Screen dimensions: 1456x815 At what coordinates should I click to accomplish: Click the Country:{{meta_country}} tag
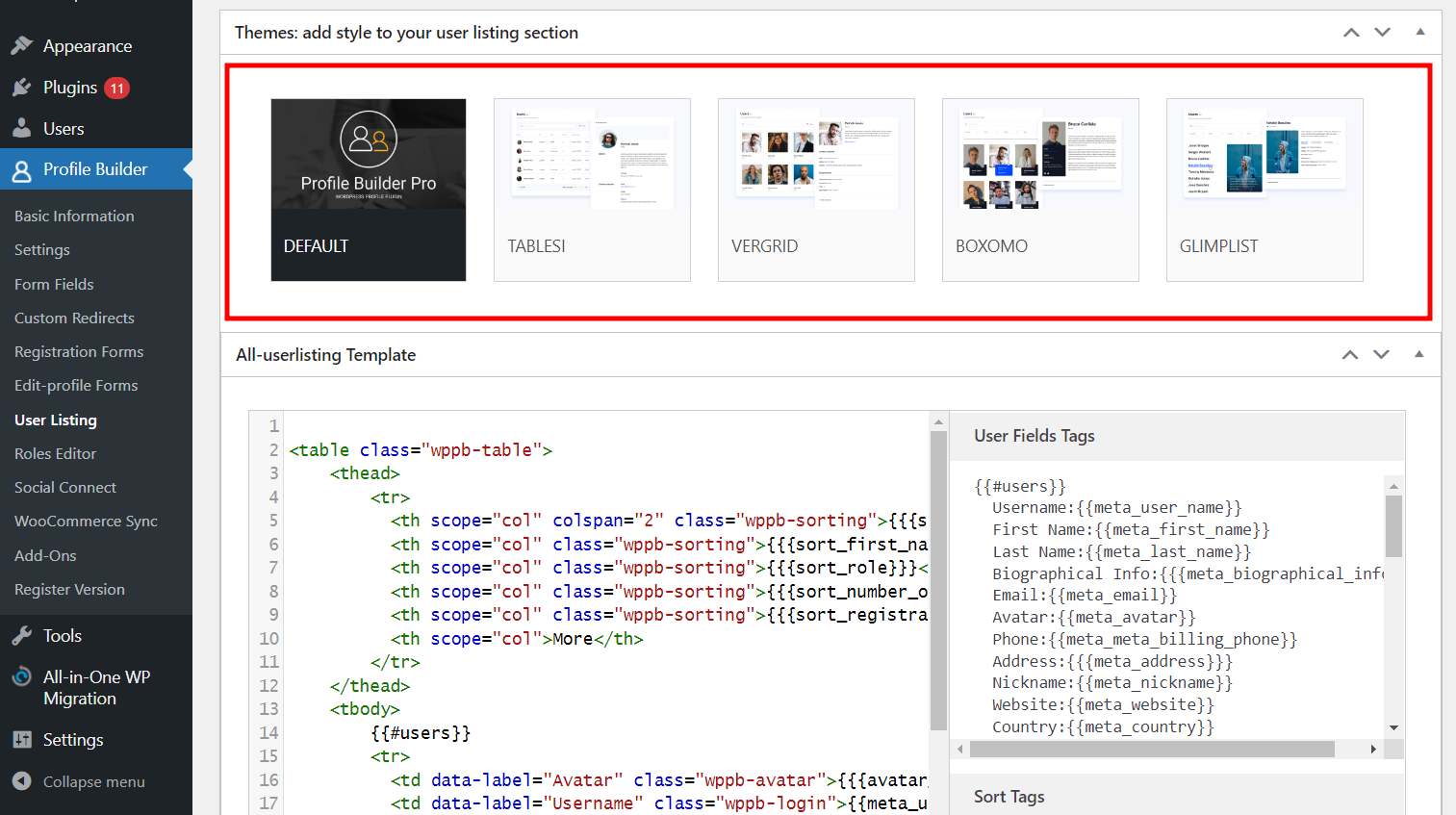pos(1103,726)
